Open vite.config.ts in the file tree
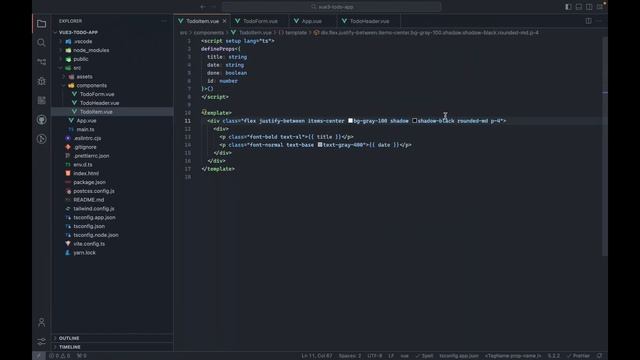This screenshot has width=640, height=360. [x=112, y=244]
